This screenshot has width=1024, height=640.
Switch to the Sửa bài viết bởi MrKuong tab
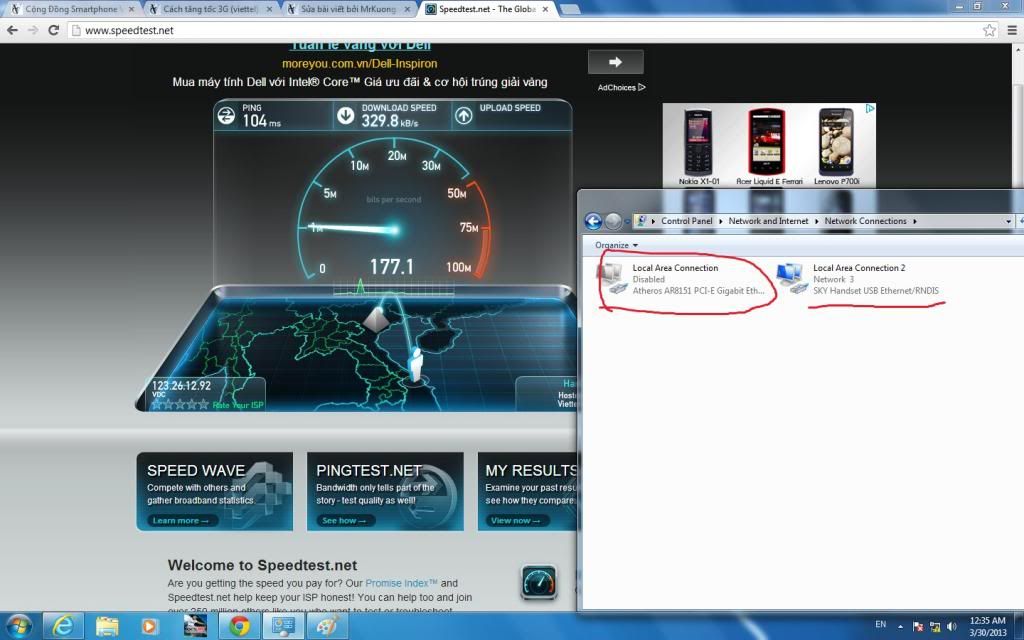coord(347,9)
